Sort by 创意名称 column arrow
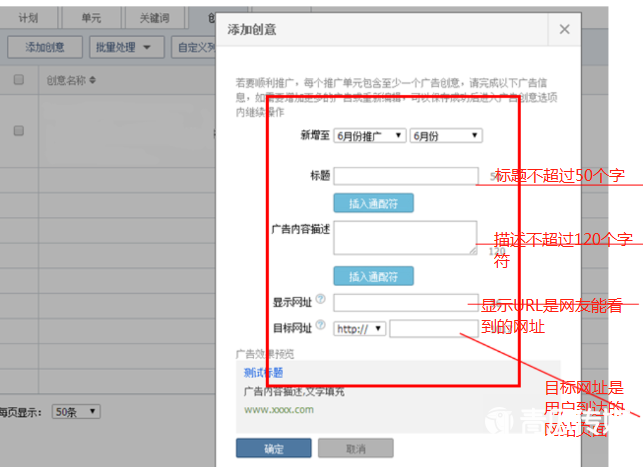The image size is (643, 467). (93, 80)
